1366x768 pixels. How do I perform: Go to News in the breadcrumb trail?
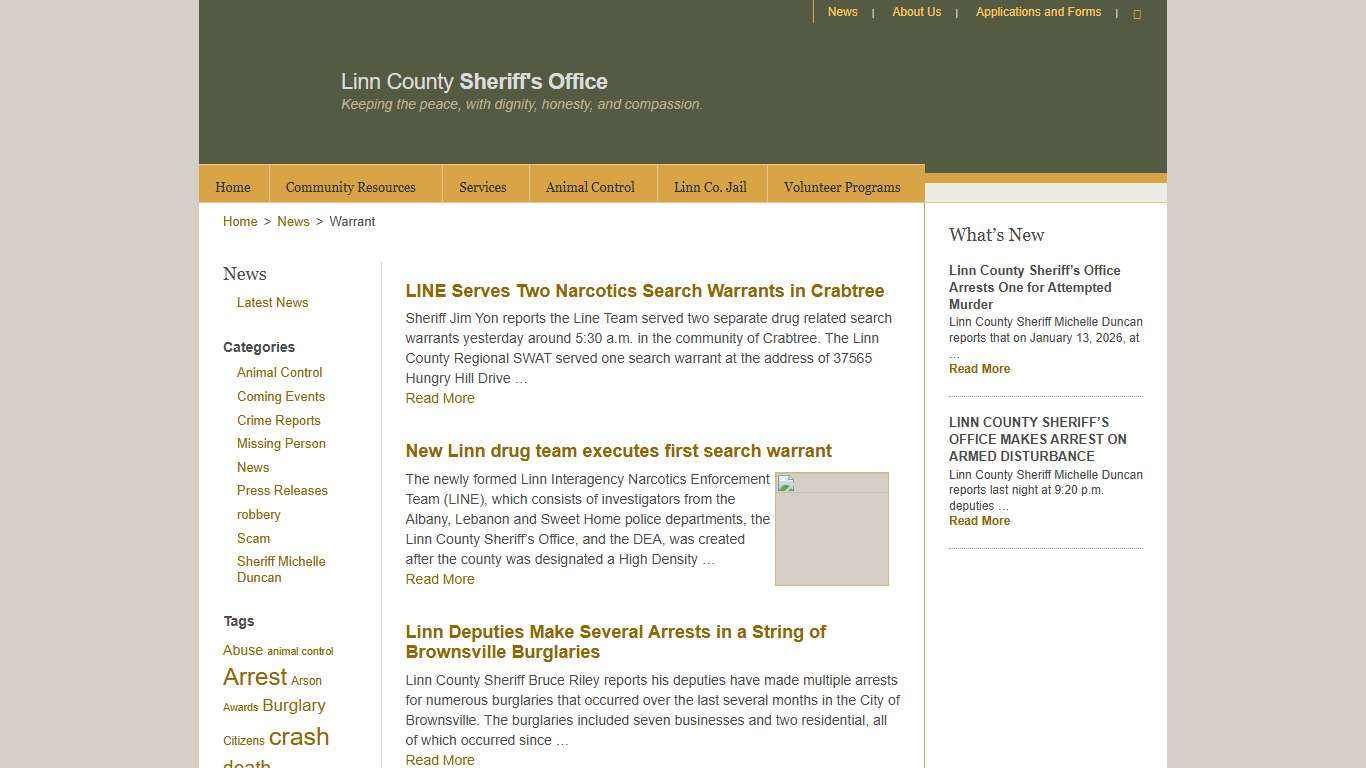click(293, 221)
